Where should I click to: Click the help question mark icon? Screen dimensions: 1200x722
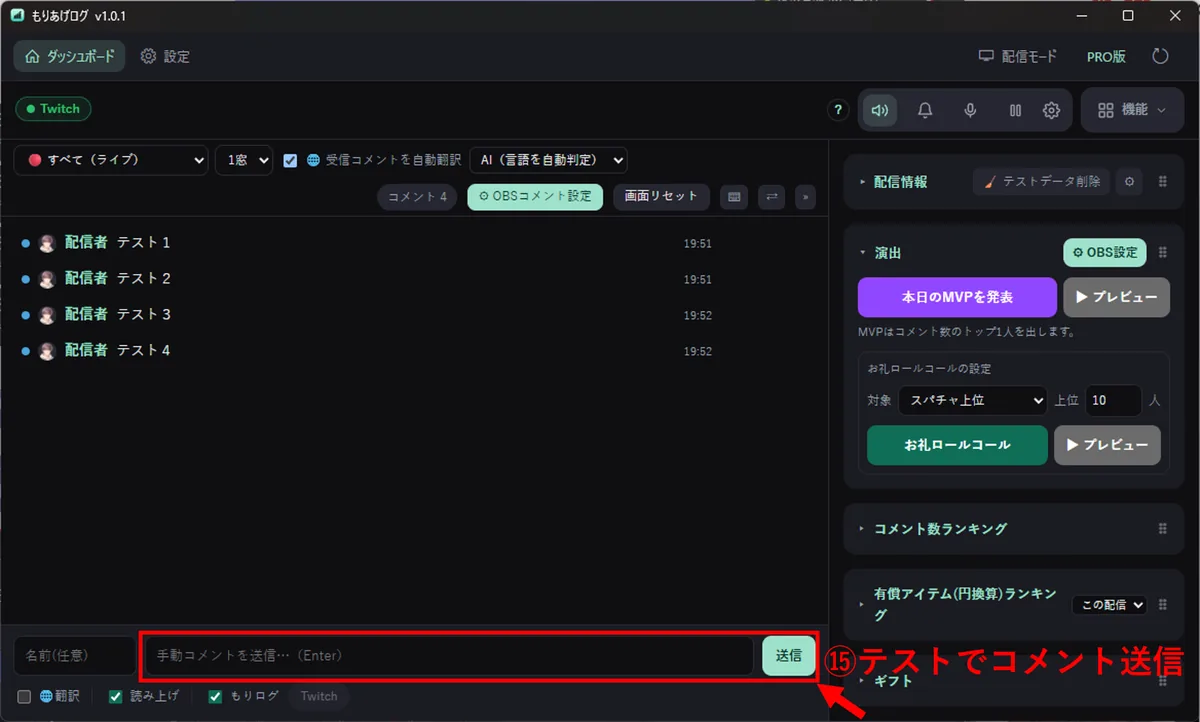838,110
